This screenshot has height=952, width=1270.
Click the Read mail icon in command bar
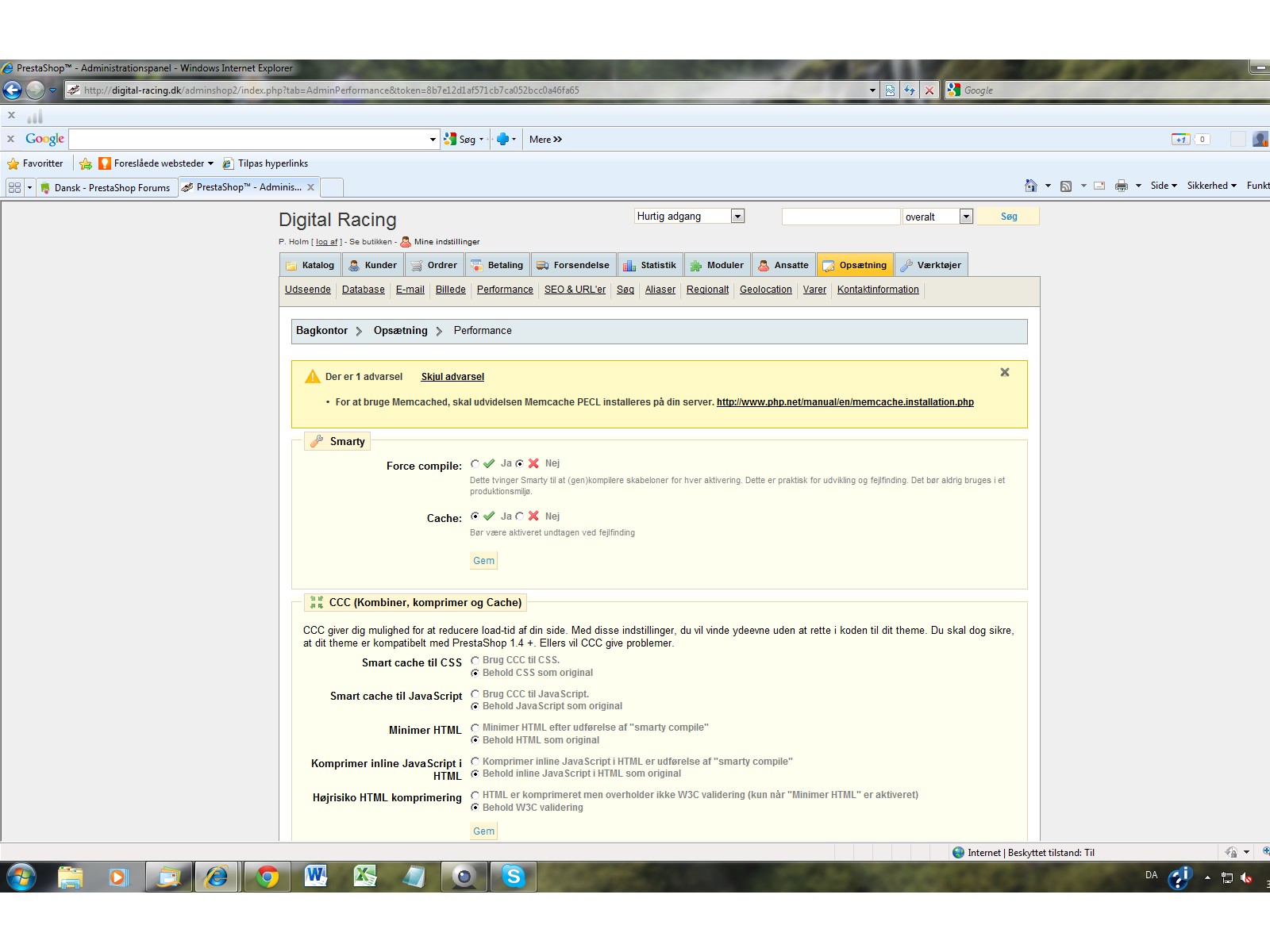[x=1099, y=186]
